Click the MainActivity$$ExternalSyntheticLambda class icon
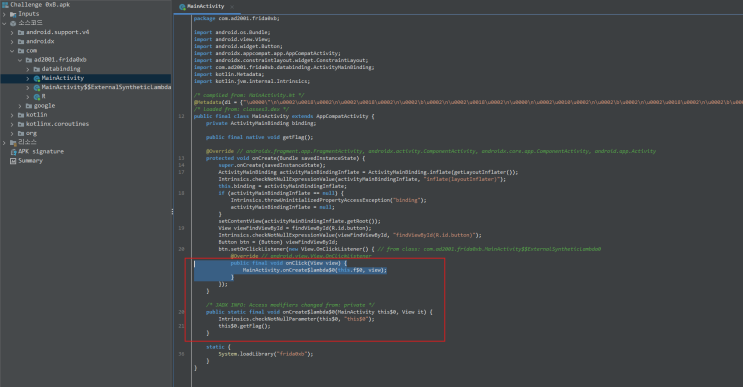743x387 pixels. [36, 88]
